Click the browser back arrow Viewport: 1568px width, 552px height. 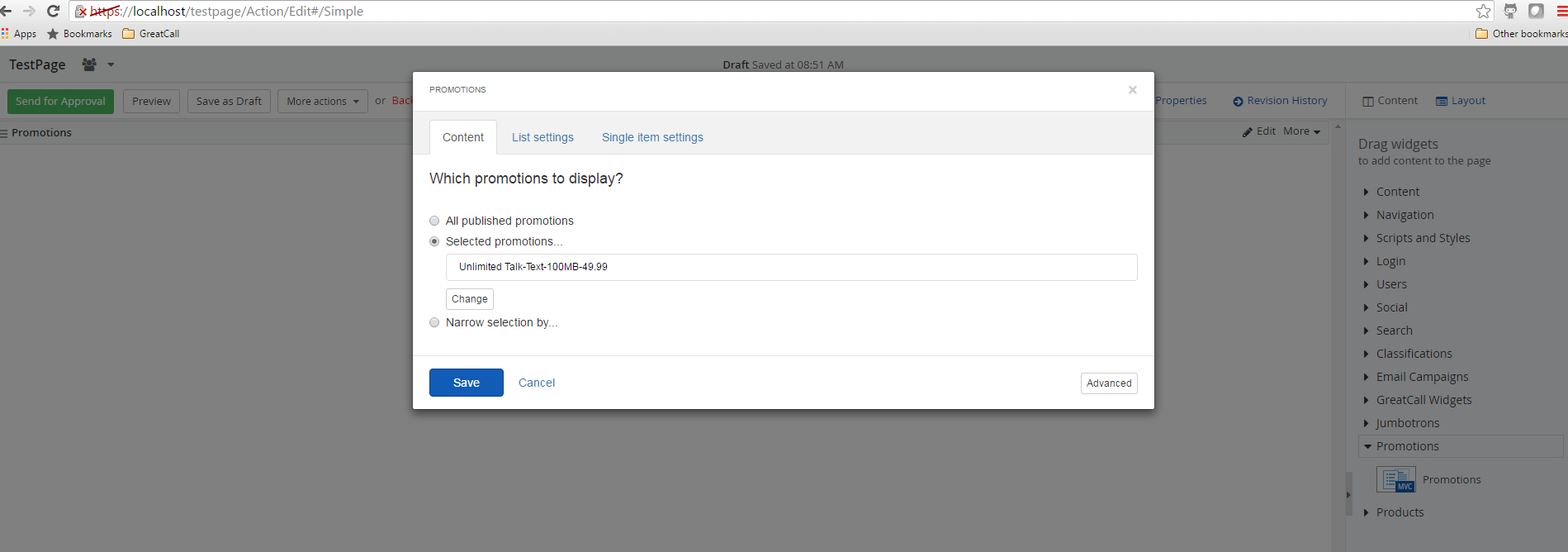click(6, 11)
